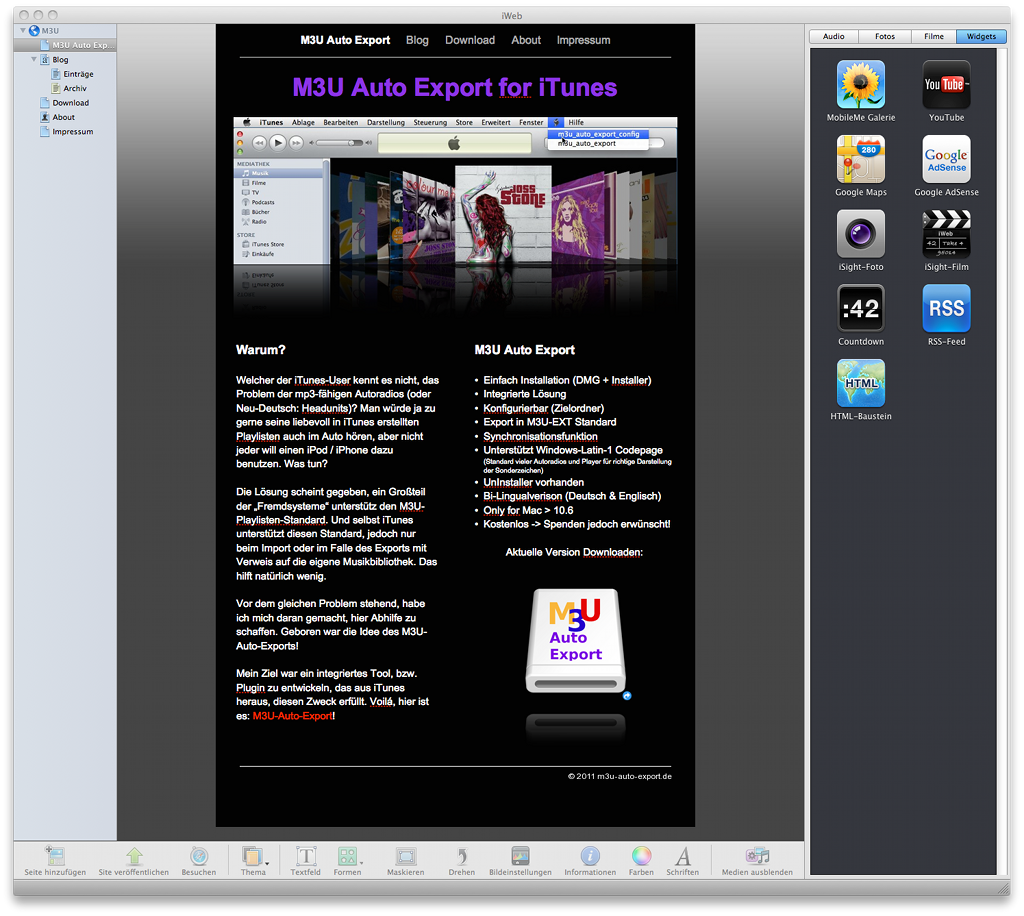Click the window resize grip corner
The width and height of the screenshot is (1024, 916).
click(x=1004, y=889)
